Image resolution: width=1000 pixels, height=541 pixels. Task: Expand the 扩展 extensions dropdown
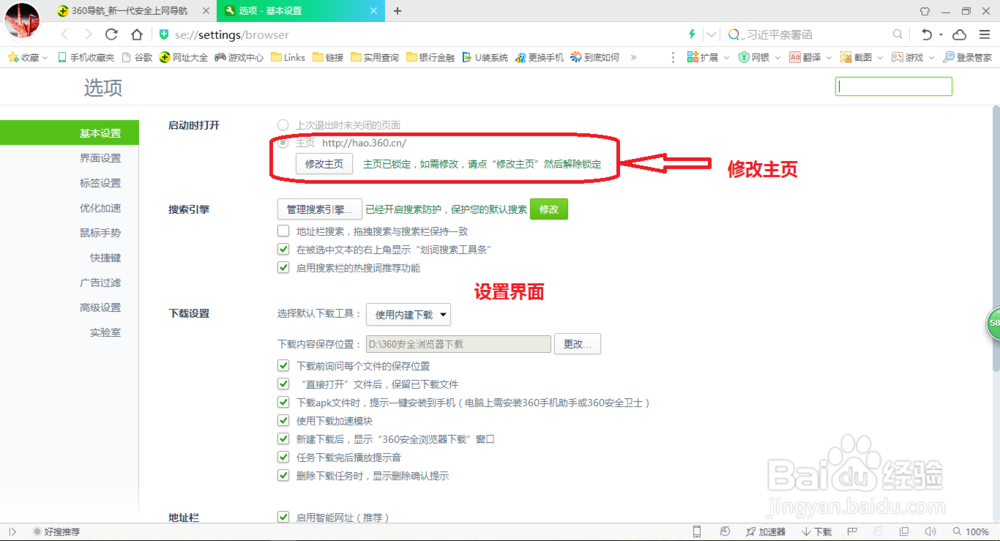pyautogui.click(x=726, y=57)
